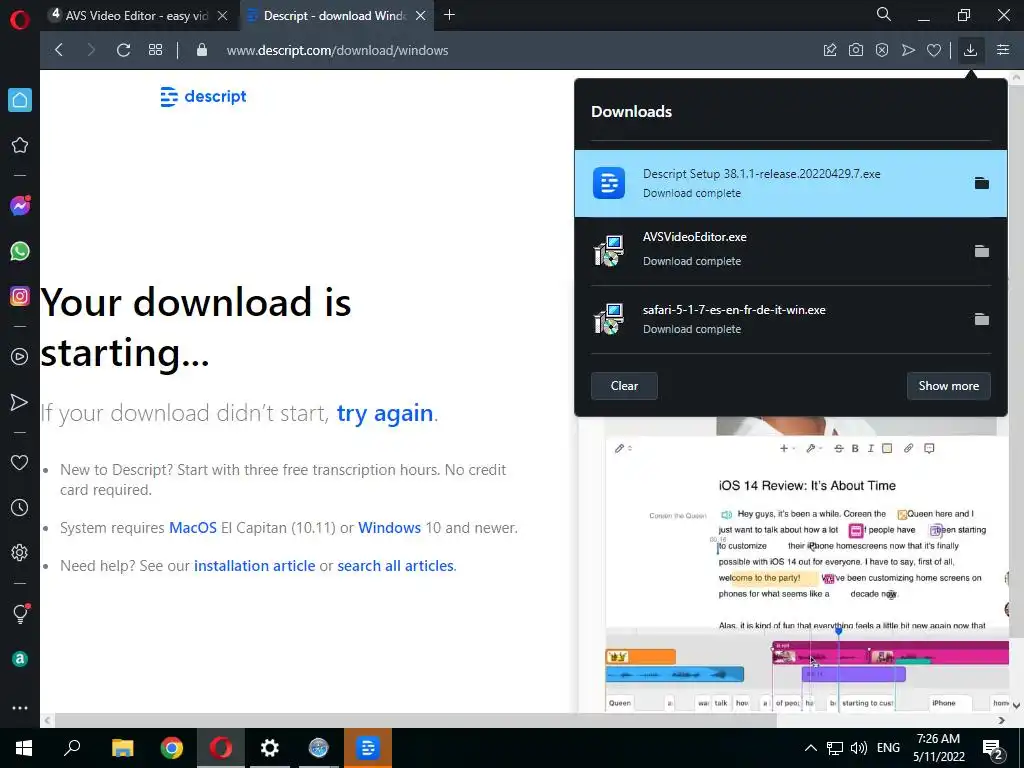Show hidden tray icons chevron

(x=810, y=748)
